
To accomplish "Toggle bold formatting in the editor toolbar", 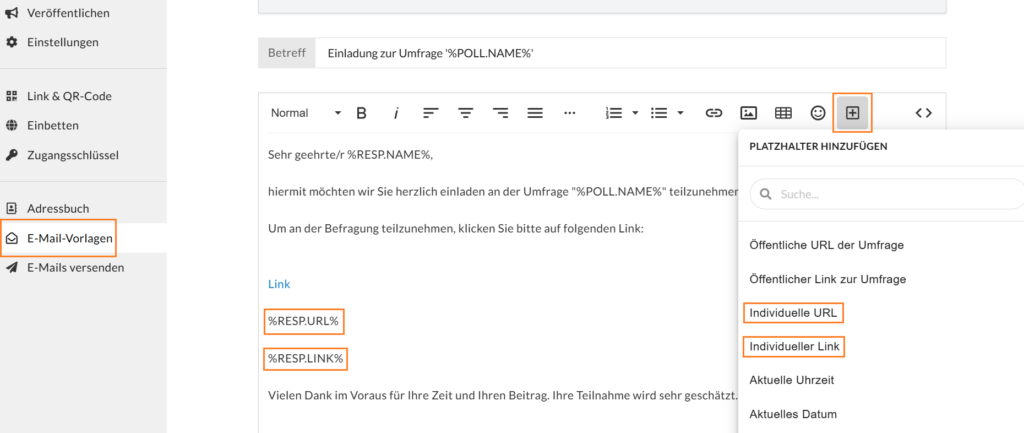I will click(362, 113).
